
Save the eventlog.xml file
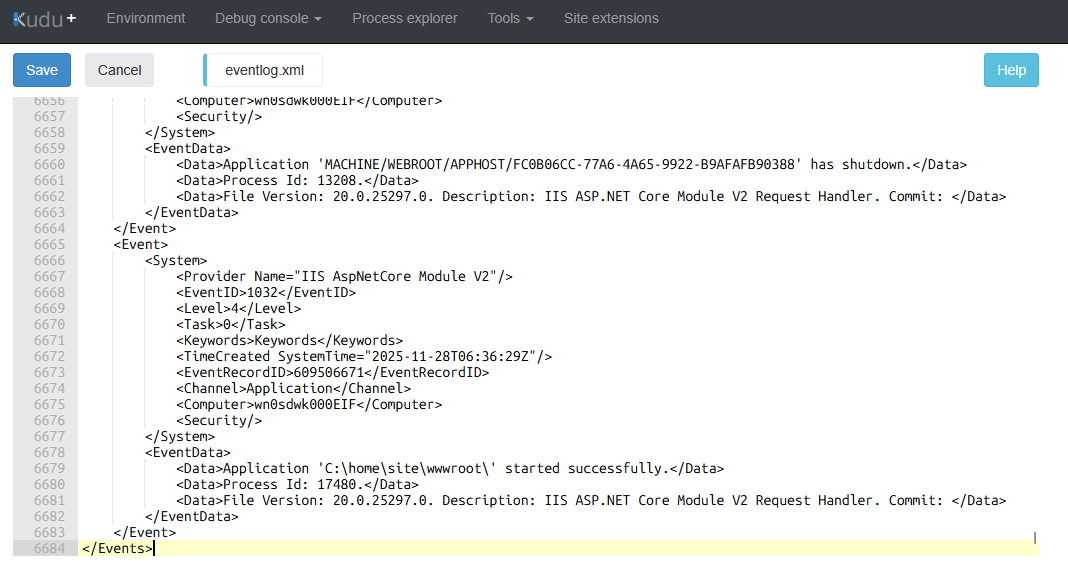[42, 70]
